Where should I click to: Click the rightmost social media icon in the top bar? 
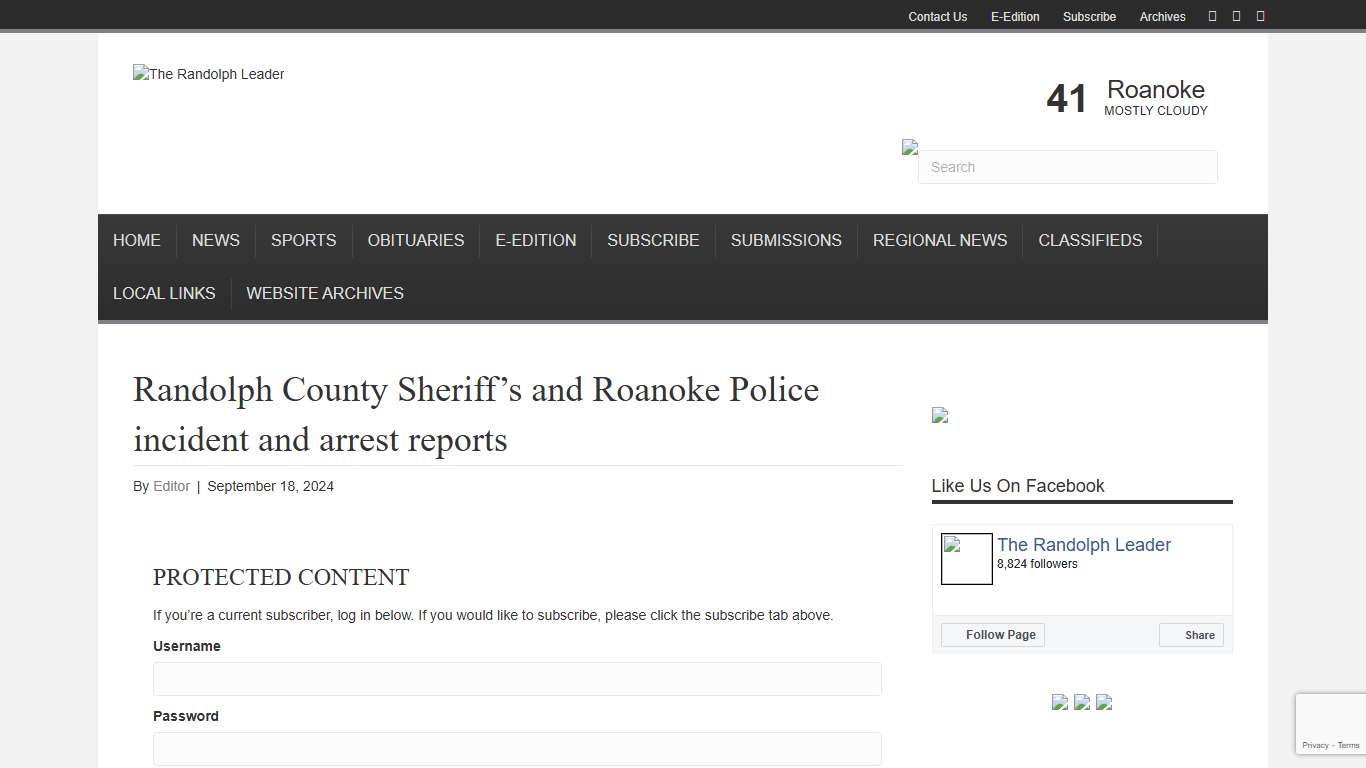click(1260, 15)
